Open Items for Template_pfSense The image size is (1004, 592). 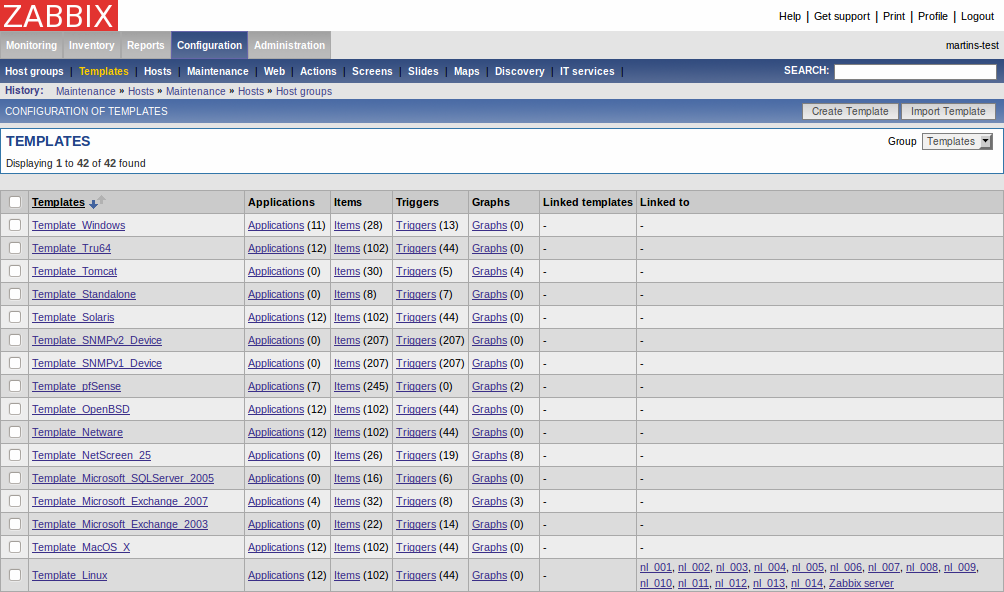coord(347,387)
